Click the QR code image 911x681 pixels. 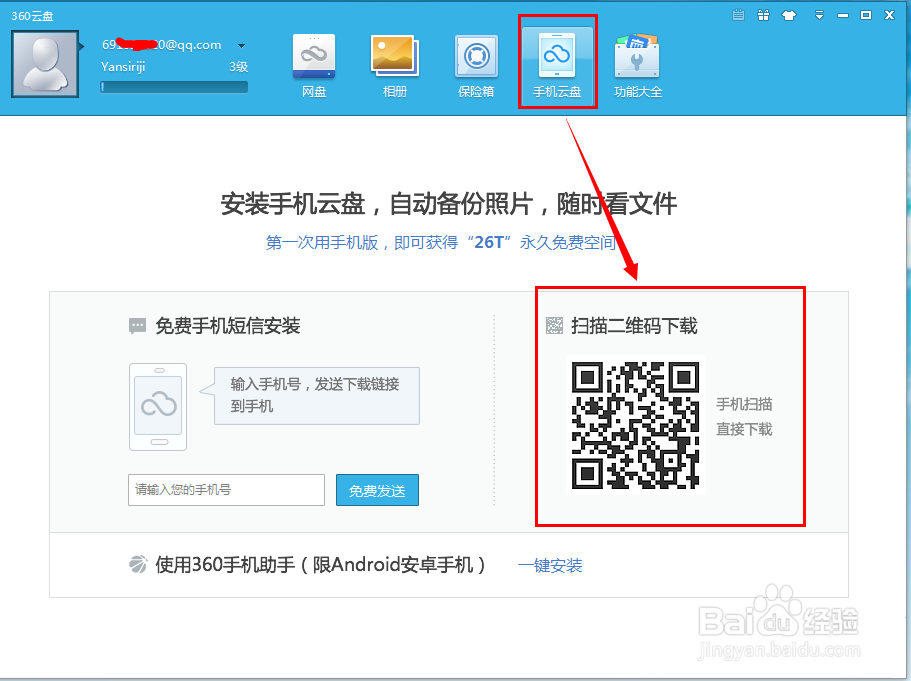pos(636,425)
